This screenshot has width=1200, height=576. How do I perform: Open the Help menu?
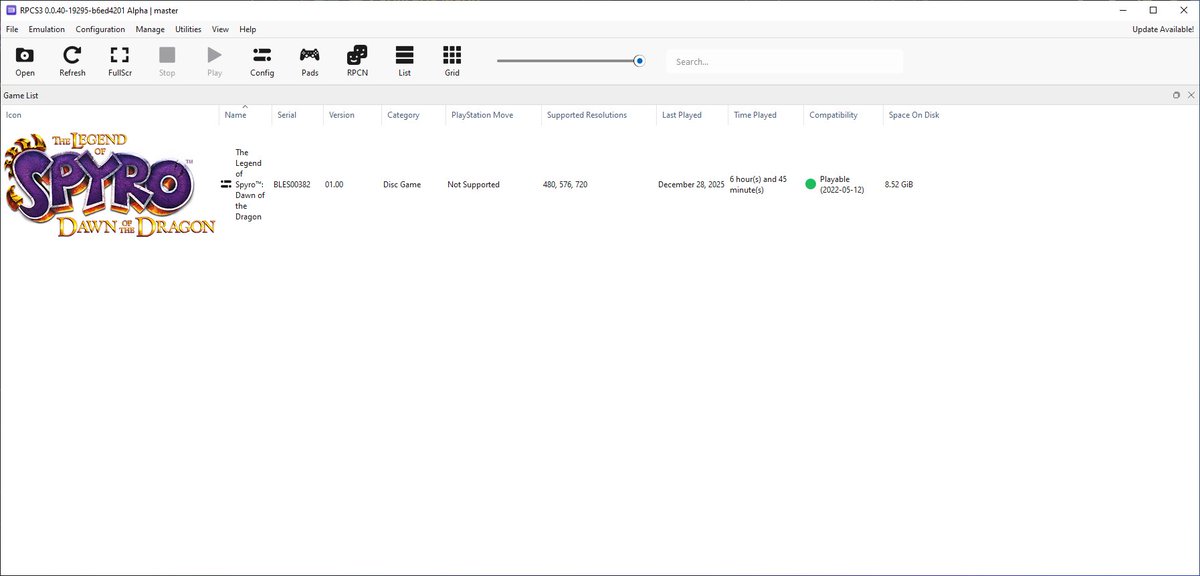point(248,29)
